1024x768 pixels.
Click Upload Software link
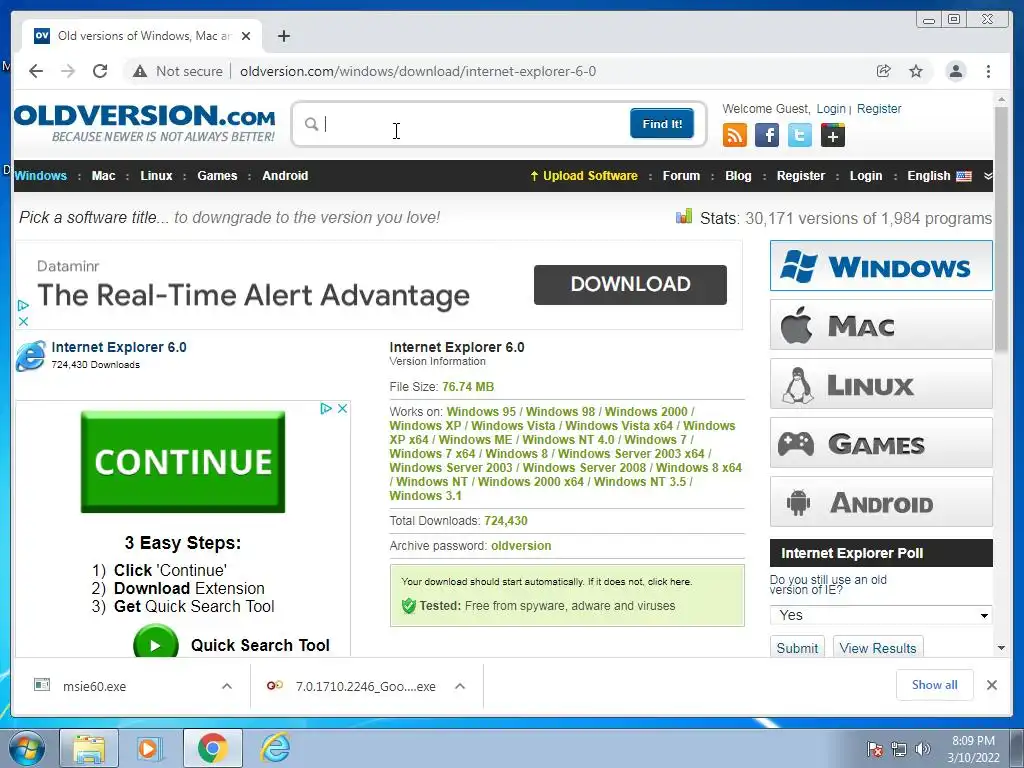(x=584, y=176)
